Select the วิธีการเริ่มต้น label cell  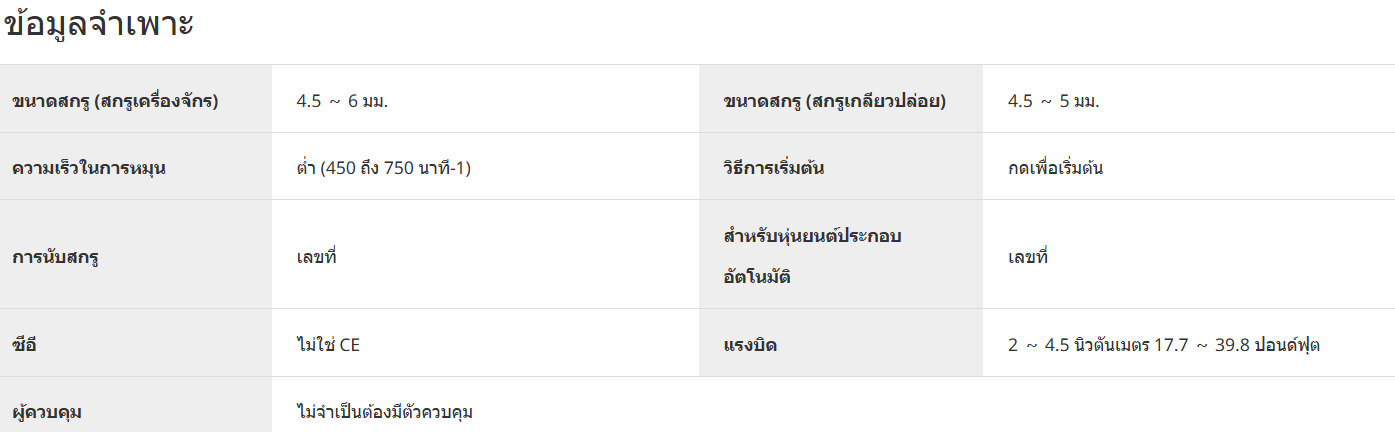point(841,166)
